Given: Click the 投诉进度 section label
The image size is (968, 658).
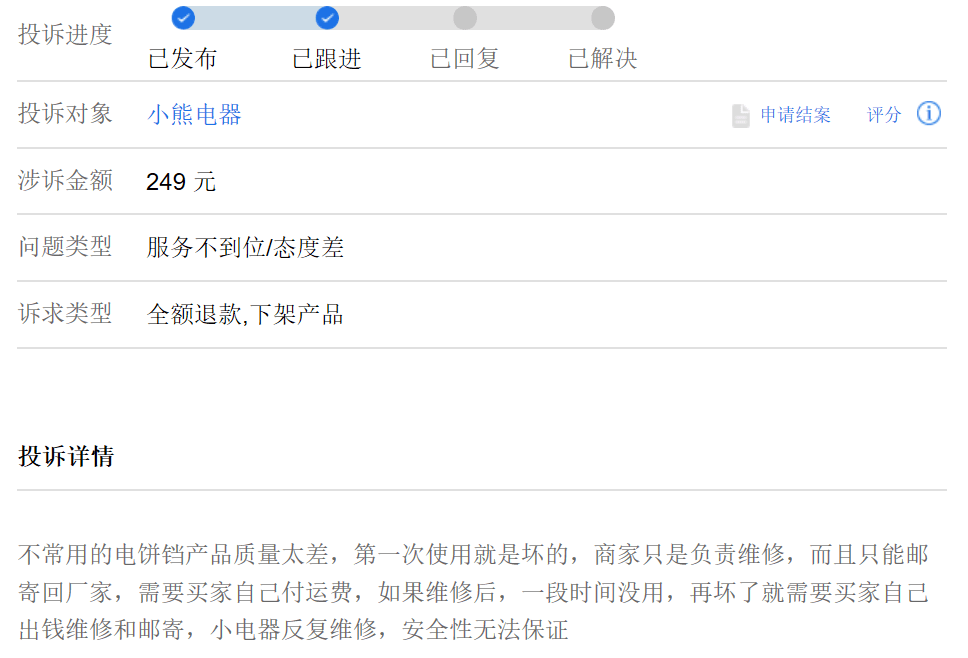Looking at the screenshot, I should 66,34.
